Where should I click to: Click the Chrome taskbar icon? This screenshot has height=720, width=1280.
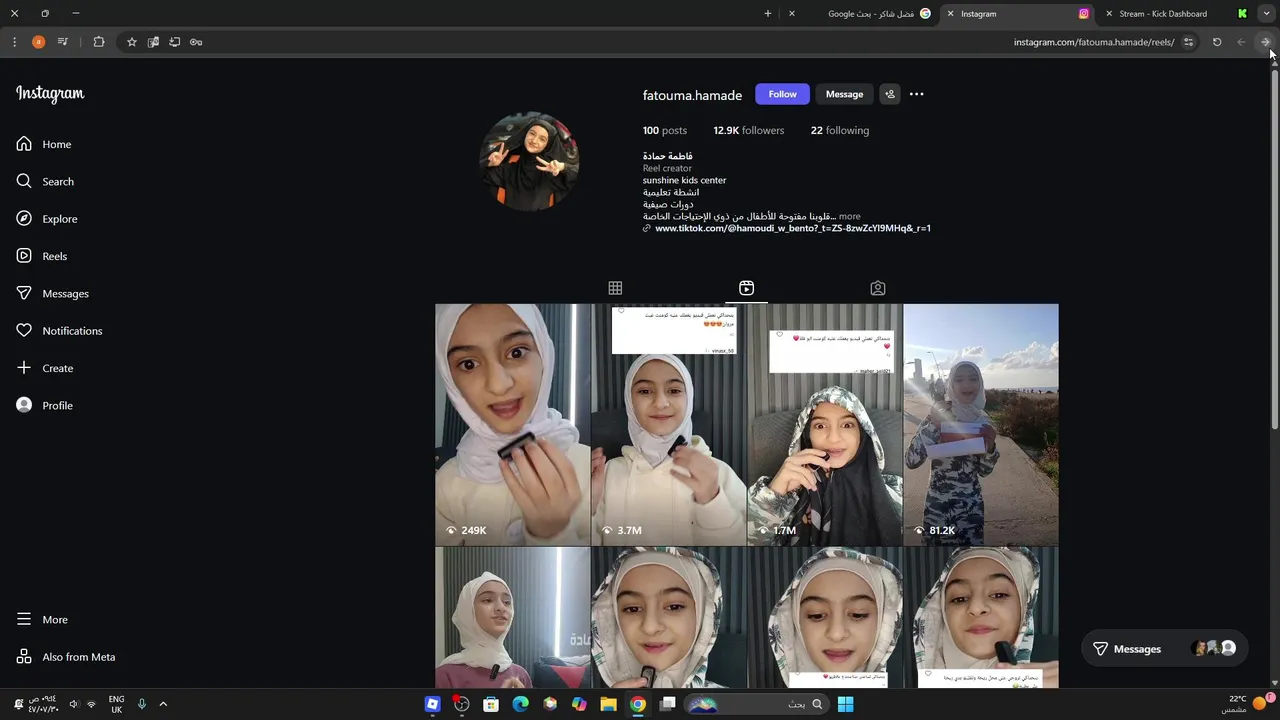coord(638,704)
